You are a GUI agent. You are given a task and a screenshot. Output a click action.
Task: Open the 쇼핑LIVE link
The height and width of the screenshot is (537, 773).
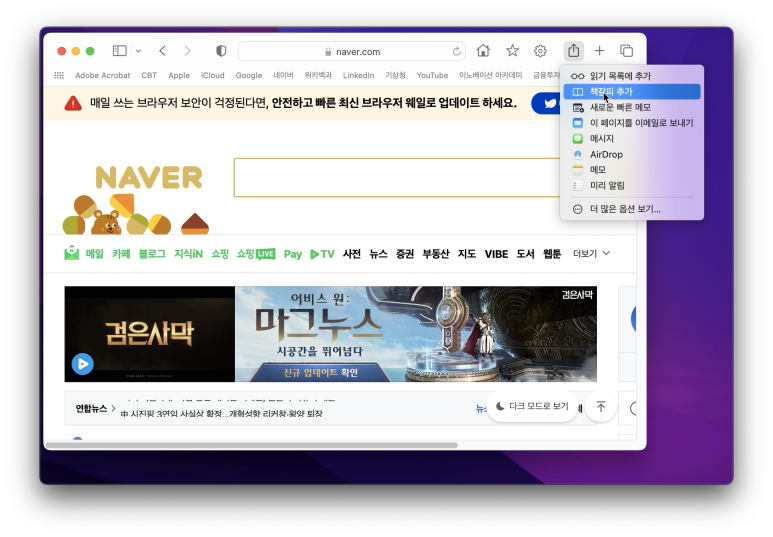point(256,254)
